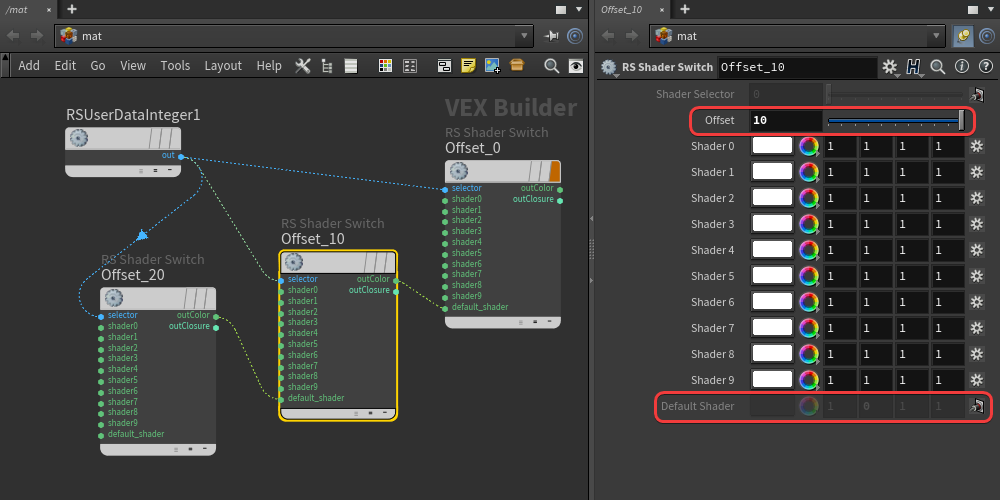Click the parameter pane circle link icon
1000x500 pixels.
click(987, 36)
